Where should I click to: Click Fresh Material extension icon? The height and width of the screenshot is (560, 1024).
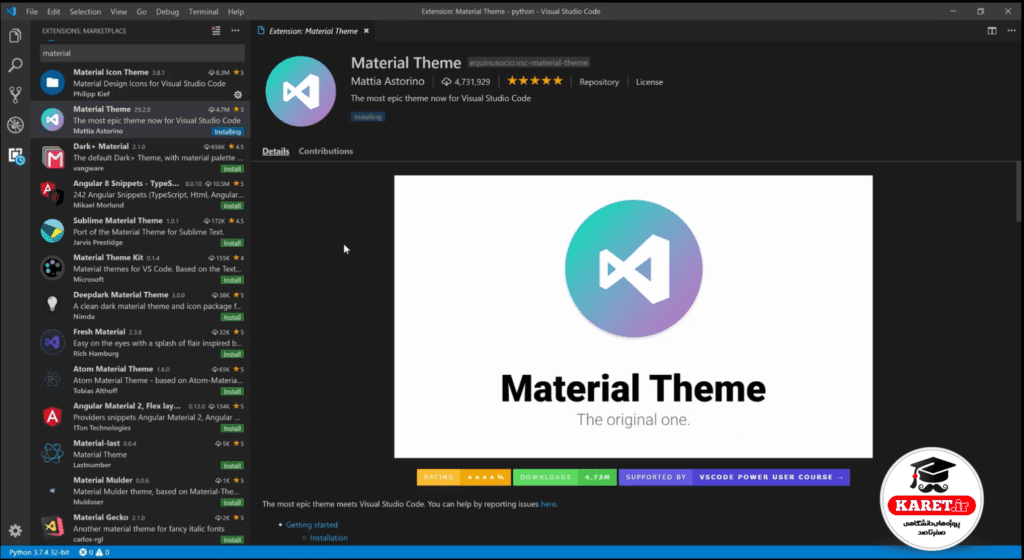(x=52, y=342)
